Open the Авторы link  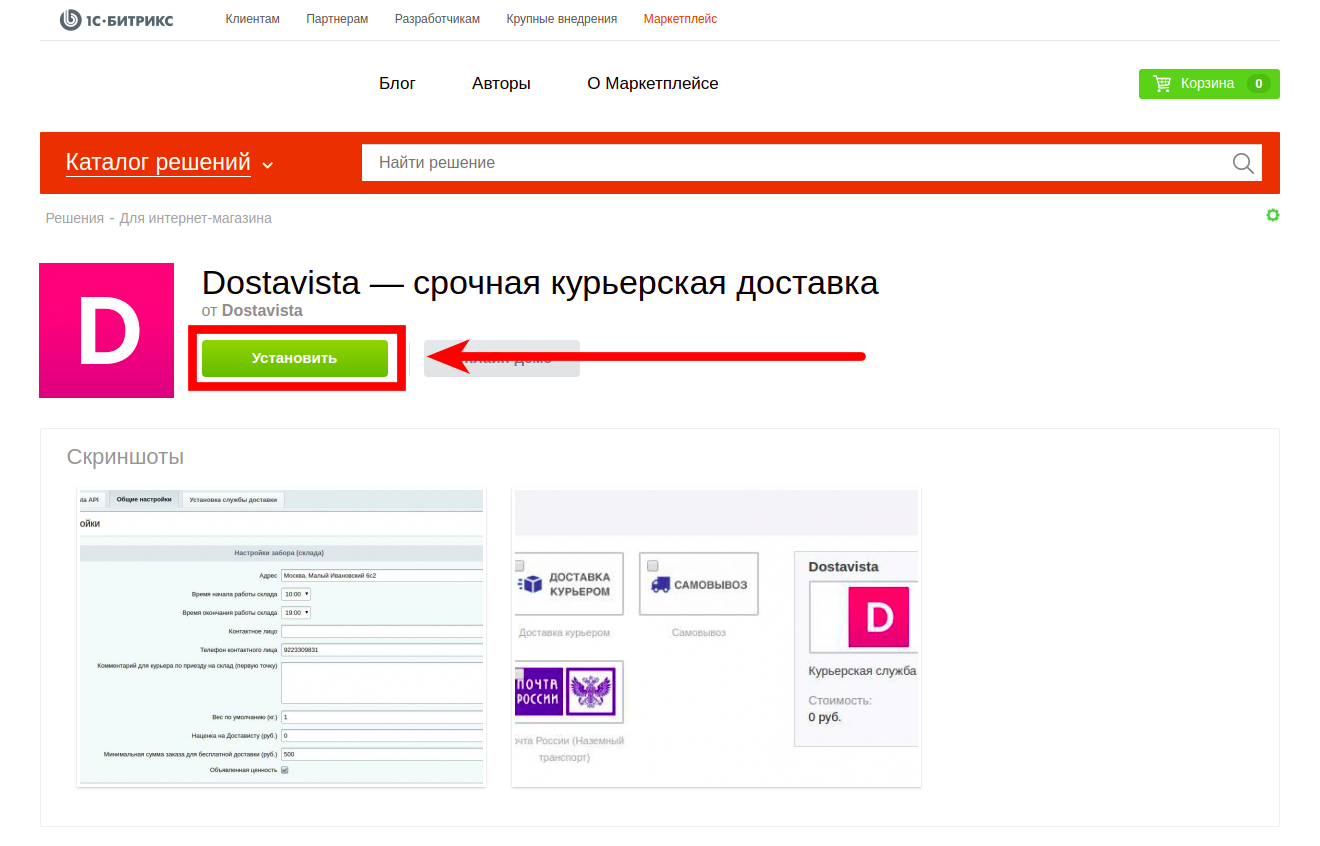pyautogui.click(x=501, y=84)
